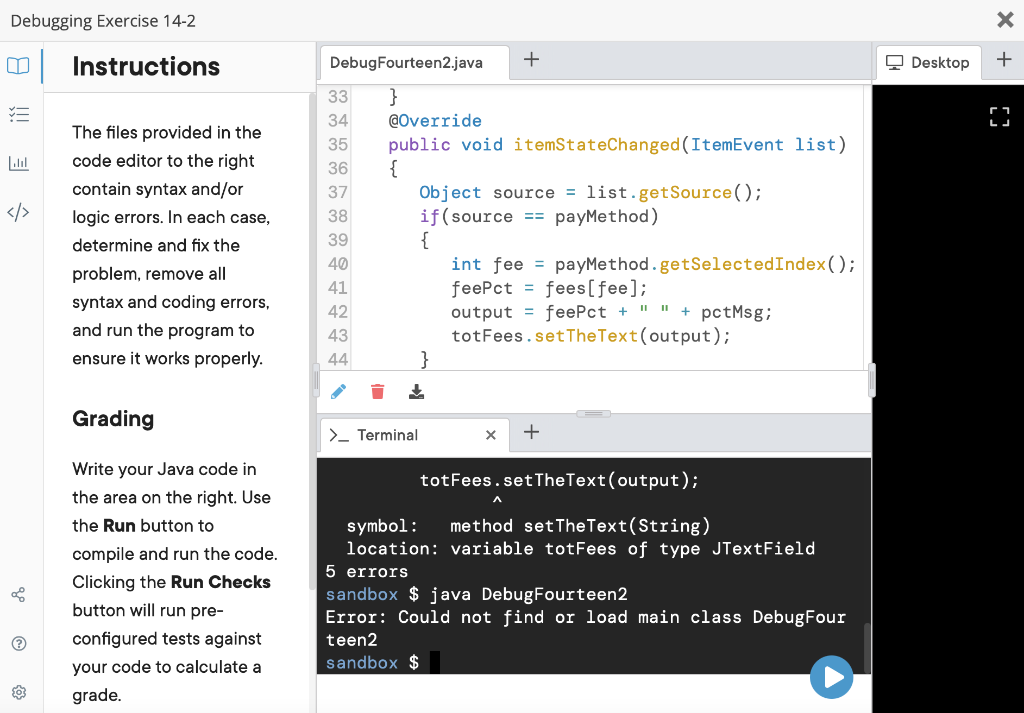Open the Run Checks checklist panel
Screen dimensions: 1024x713
click(18, 114)
